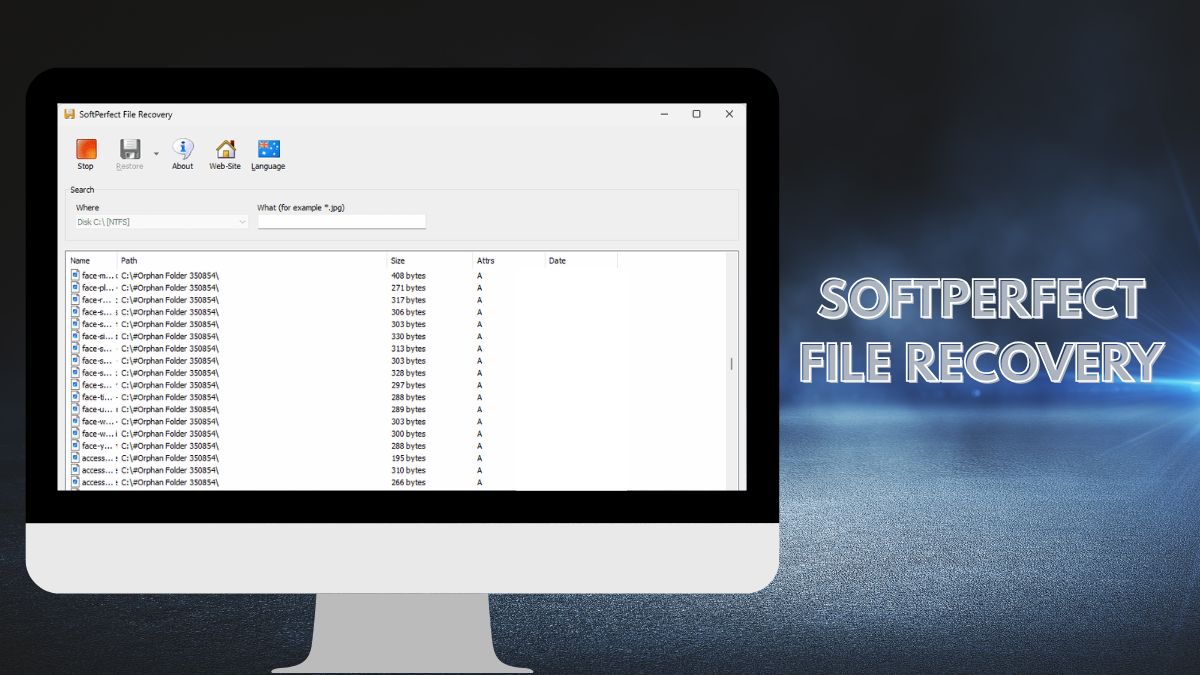Click the "face-y..." file name
The width and height of the screenshot is (1200, 675).
tap(97, 445)
